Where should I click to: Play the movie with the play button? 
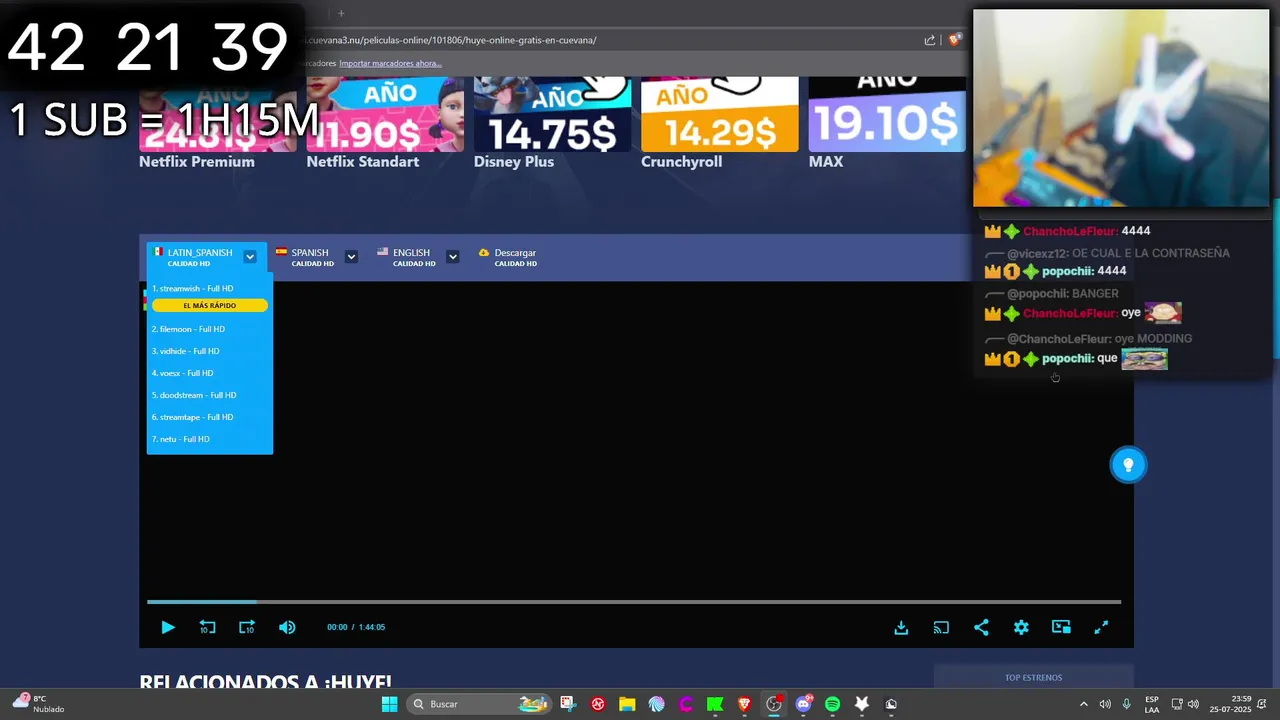[168, 627]
